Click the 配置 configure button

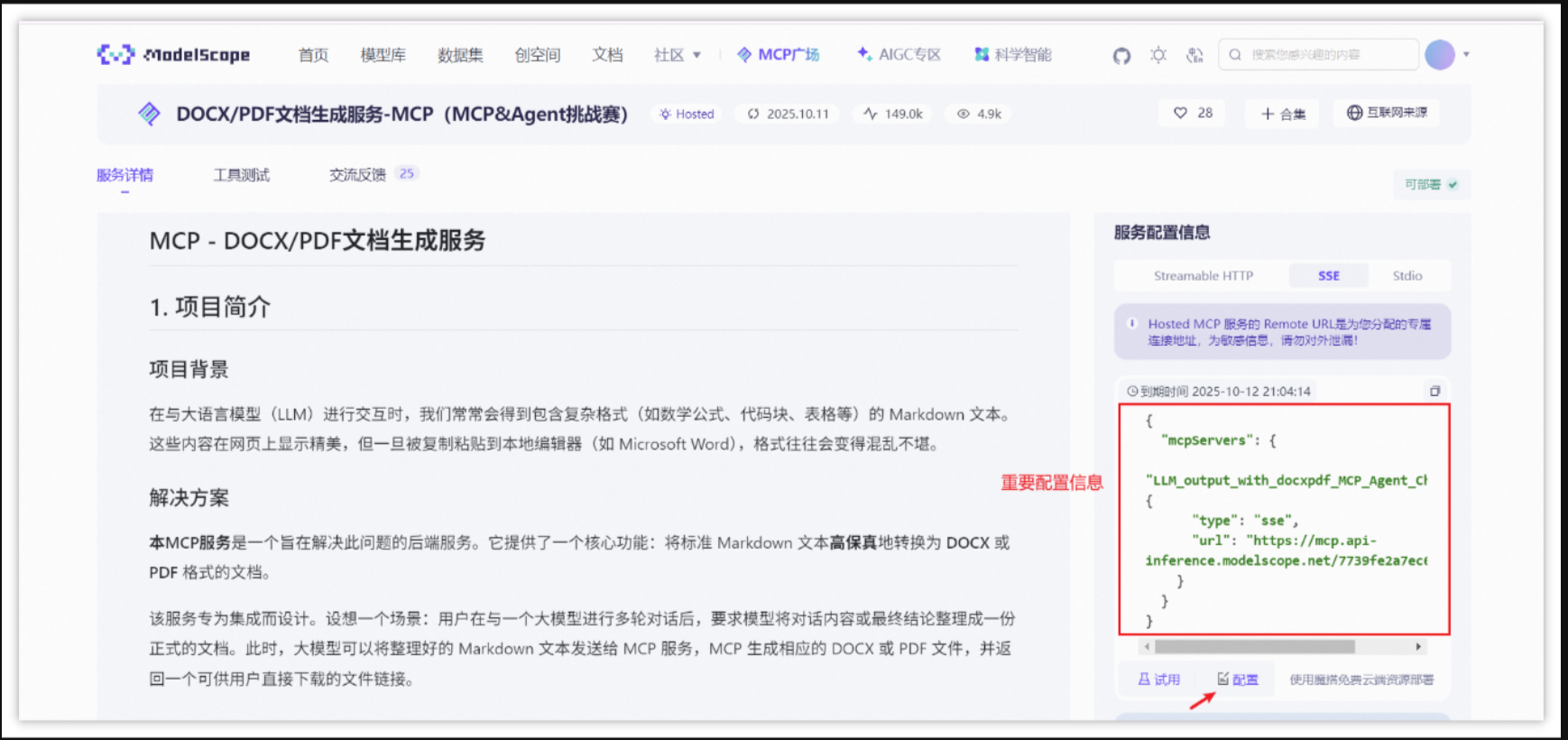tap(1237, 680)
